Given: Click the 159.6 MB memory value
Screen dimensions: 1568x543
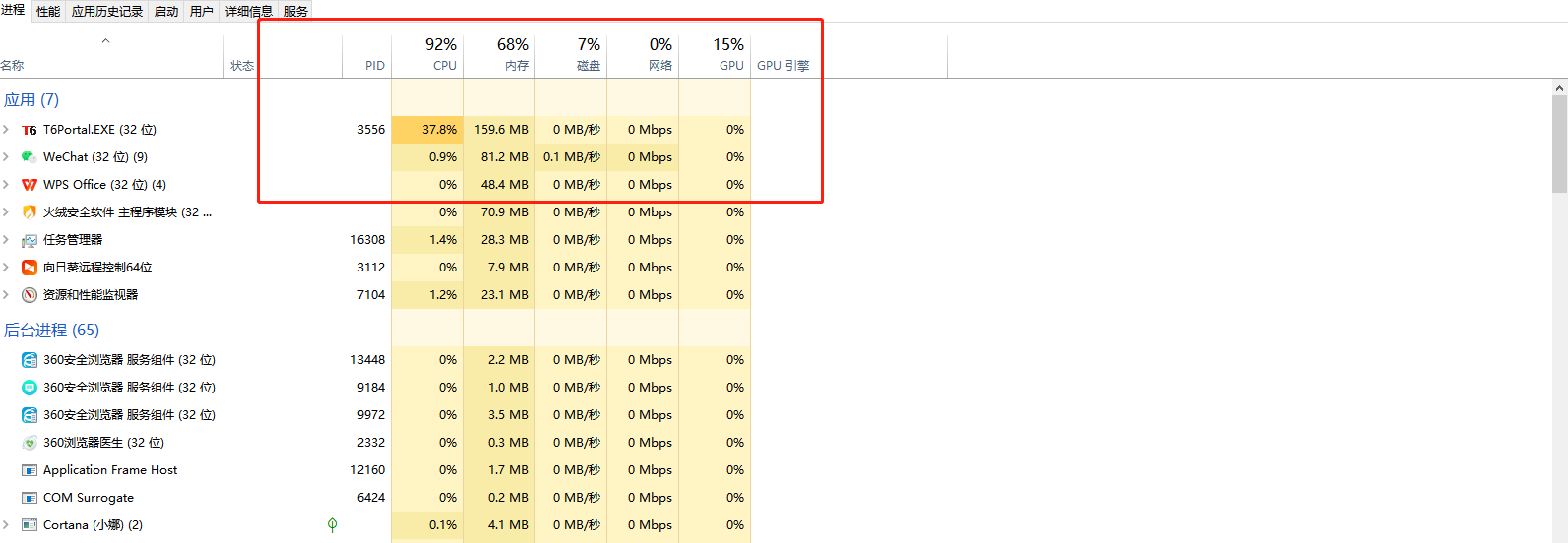Looking at the screenshot, I should pos(501,130).
